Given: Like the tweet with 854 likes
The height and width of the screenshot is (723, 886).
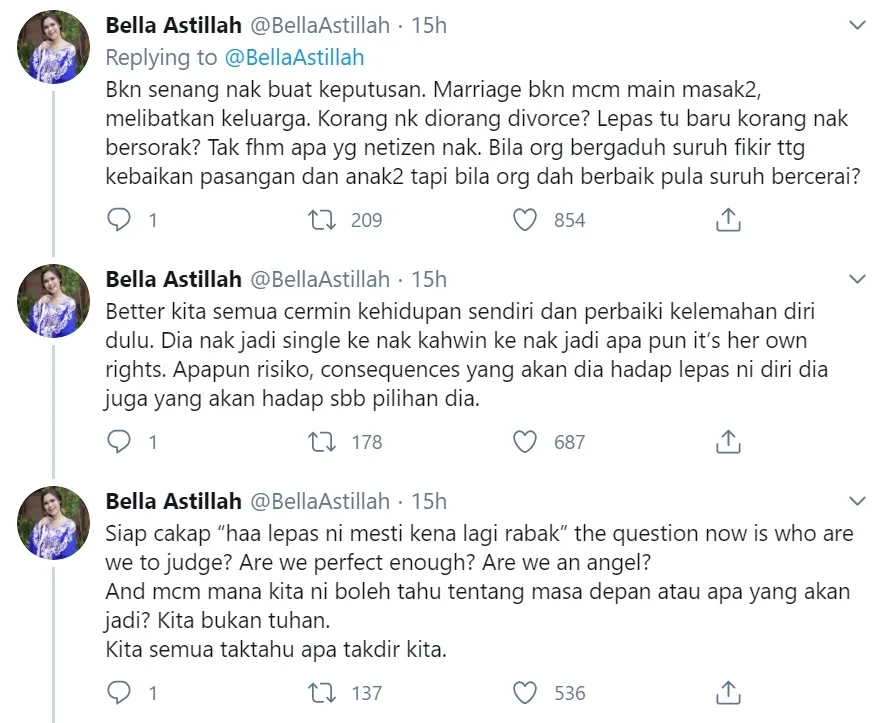Looking at the screenshot, I should point(526,220).
